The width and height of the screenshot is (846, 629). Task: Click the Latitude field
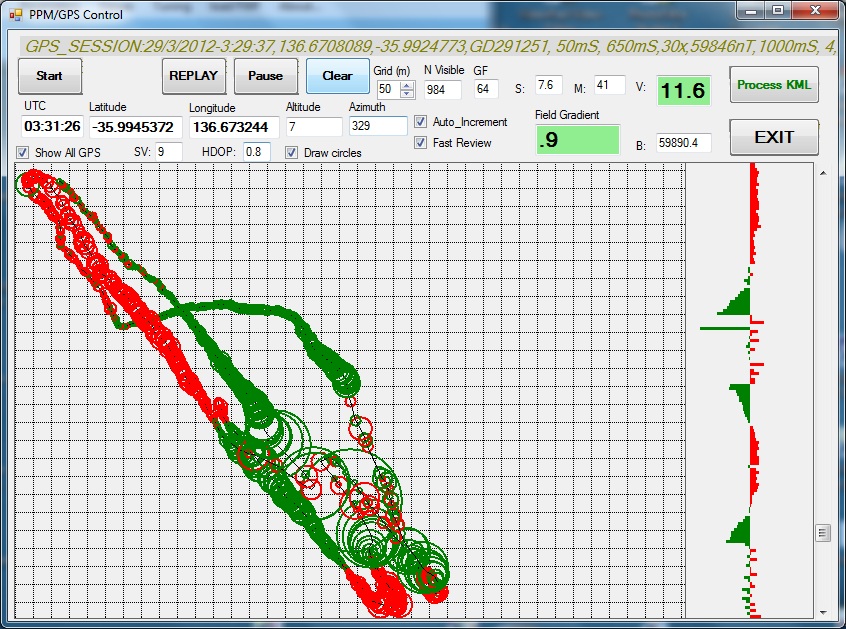135,127
